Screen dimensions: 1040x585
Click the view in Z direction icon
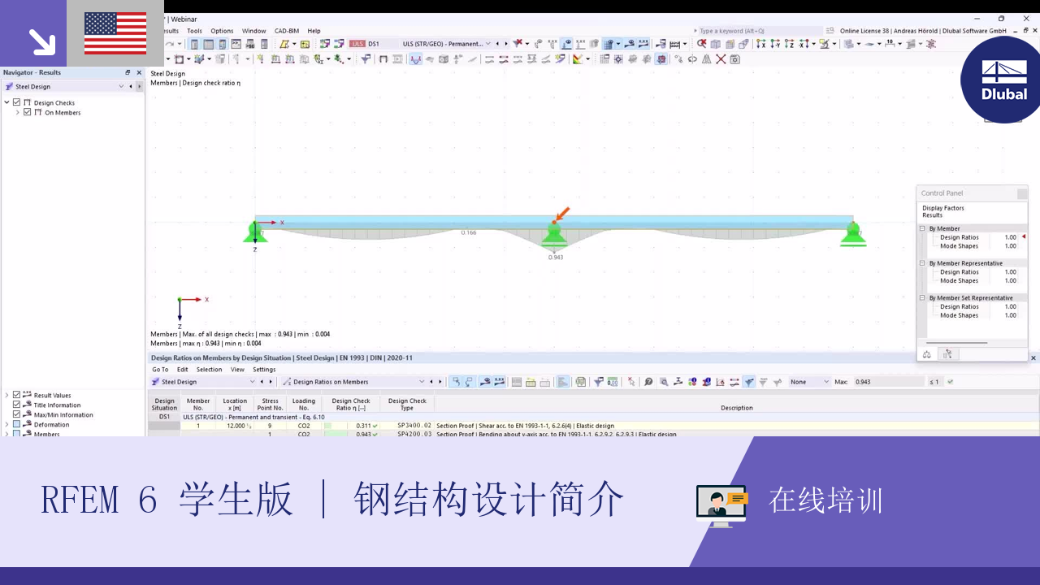point(789,44)
